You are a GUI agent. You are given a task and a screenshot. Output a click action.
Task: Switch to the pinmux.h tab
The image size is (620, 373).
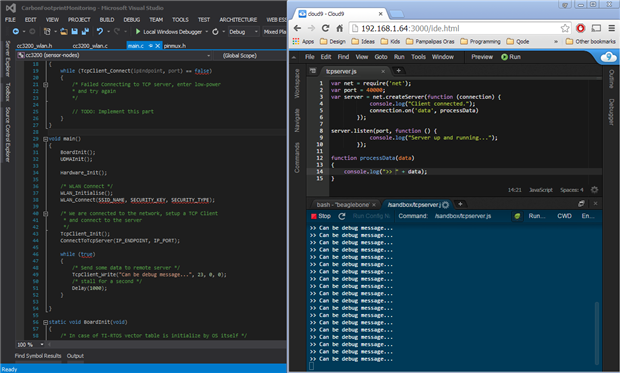[175, 46]
